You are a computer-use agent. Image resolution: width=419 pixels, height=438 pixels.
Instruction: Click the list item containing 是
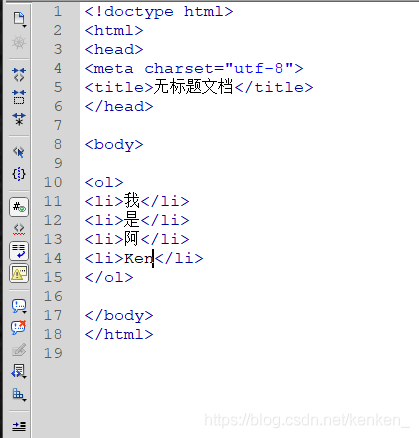pyautogui.click(x=137, y=220)
